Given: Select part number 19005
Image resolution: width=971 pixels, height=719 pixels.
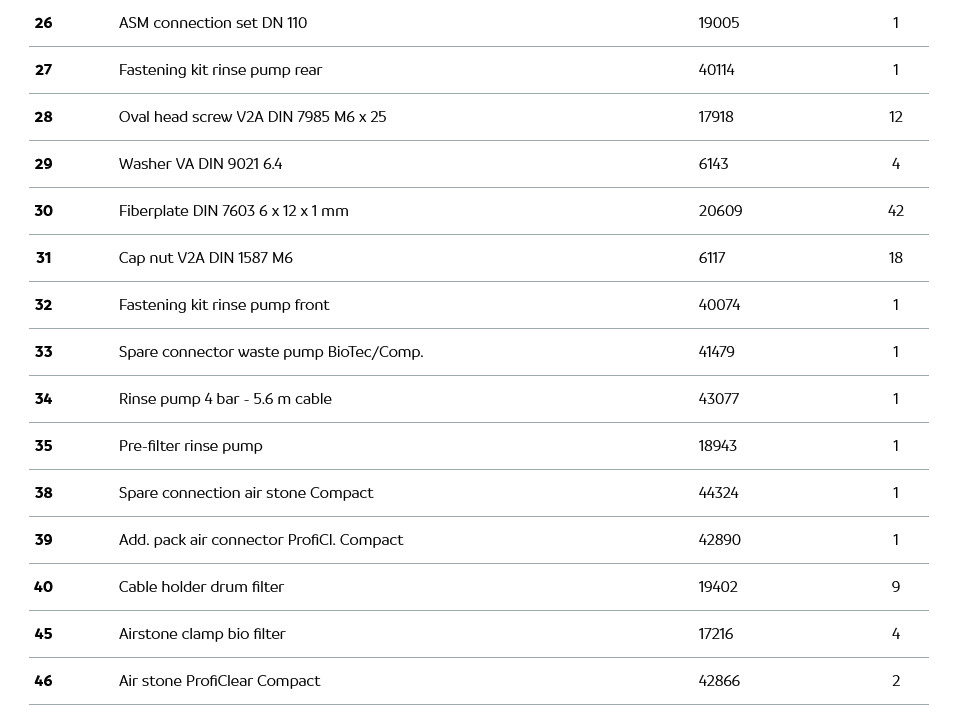Looking at the screenshot, I should click(x=719, y=23).
